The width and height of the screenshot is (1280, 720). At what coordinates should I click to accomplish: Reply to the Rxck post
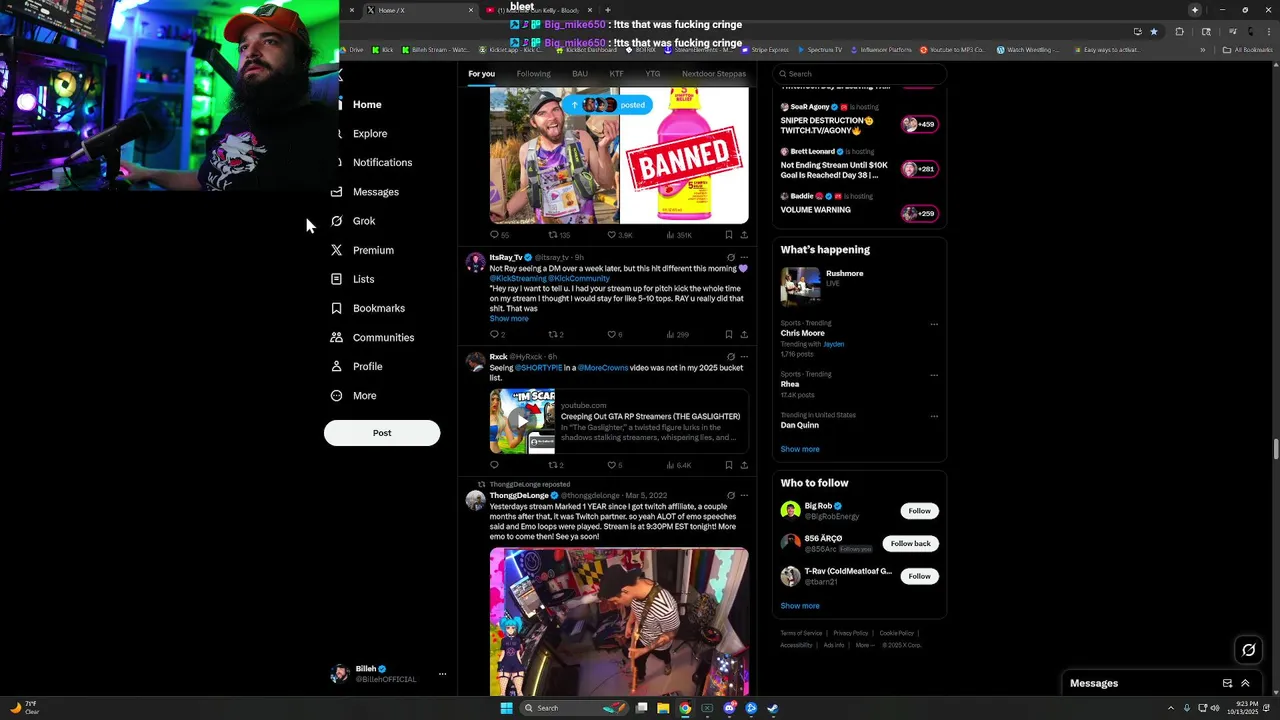point(494,465)
